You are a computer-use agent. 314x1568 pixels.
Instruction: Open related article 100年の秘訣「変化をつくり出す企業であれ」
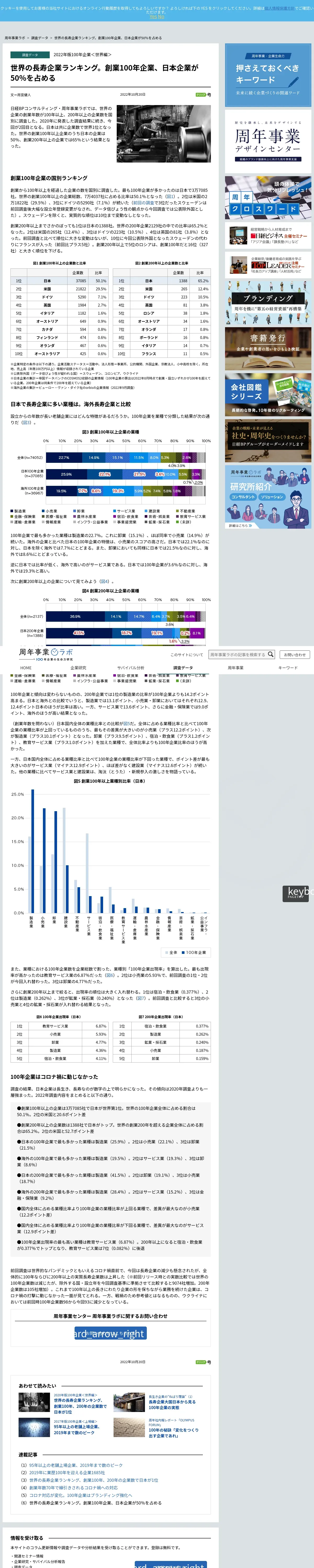pos(174,1433)
